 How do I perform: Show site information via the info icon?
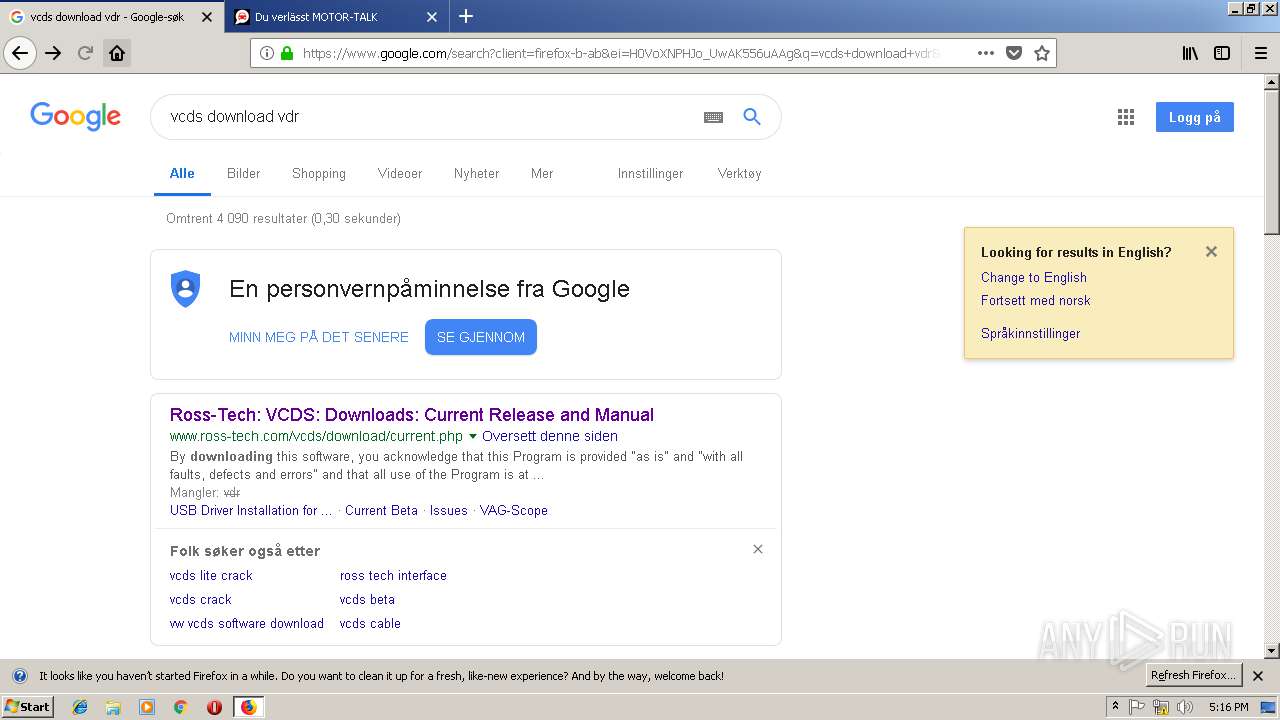(267, 53)
